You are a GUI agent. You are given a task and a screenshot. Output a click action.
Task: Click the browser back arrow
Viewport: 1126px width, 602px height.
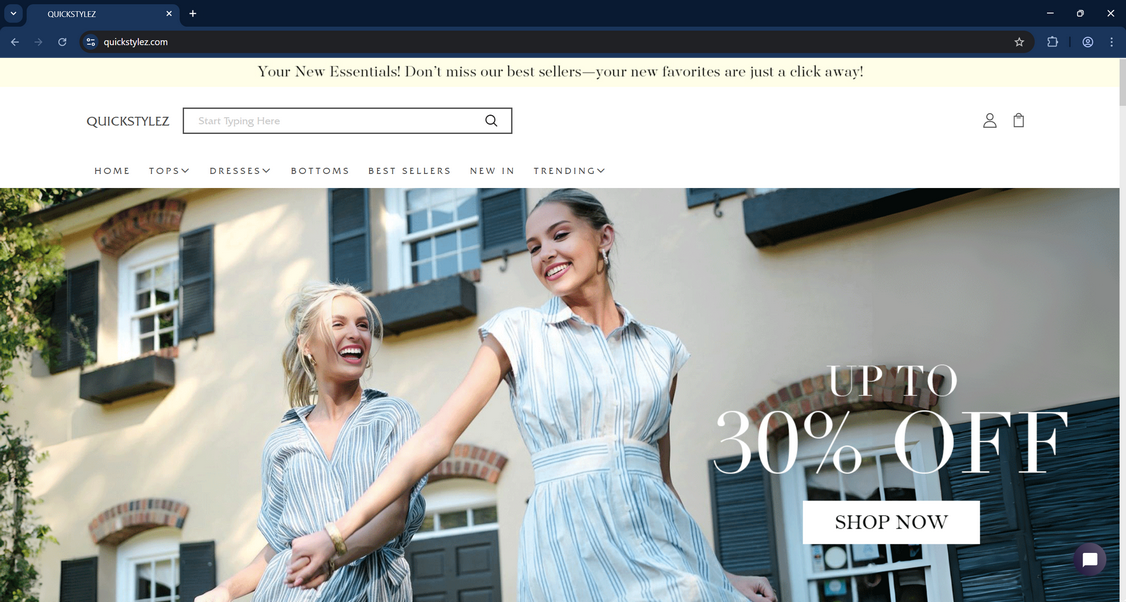click(x=14, y=42)
